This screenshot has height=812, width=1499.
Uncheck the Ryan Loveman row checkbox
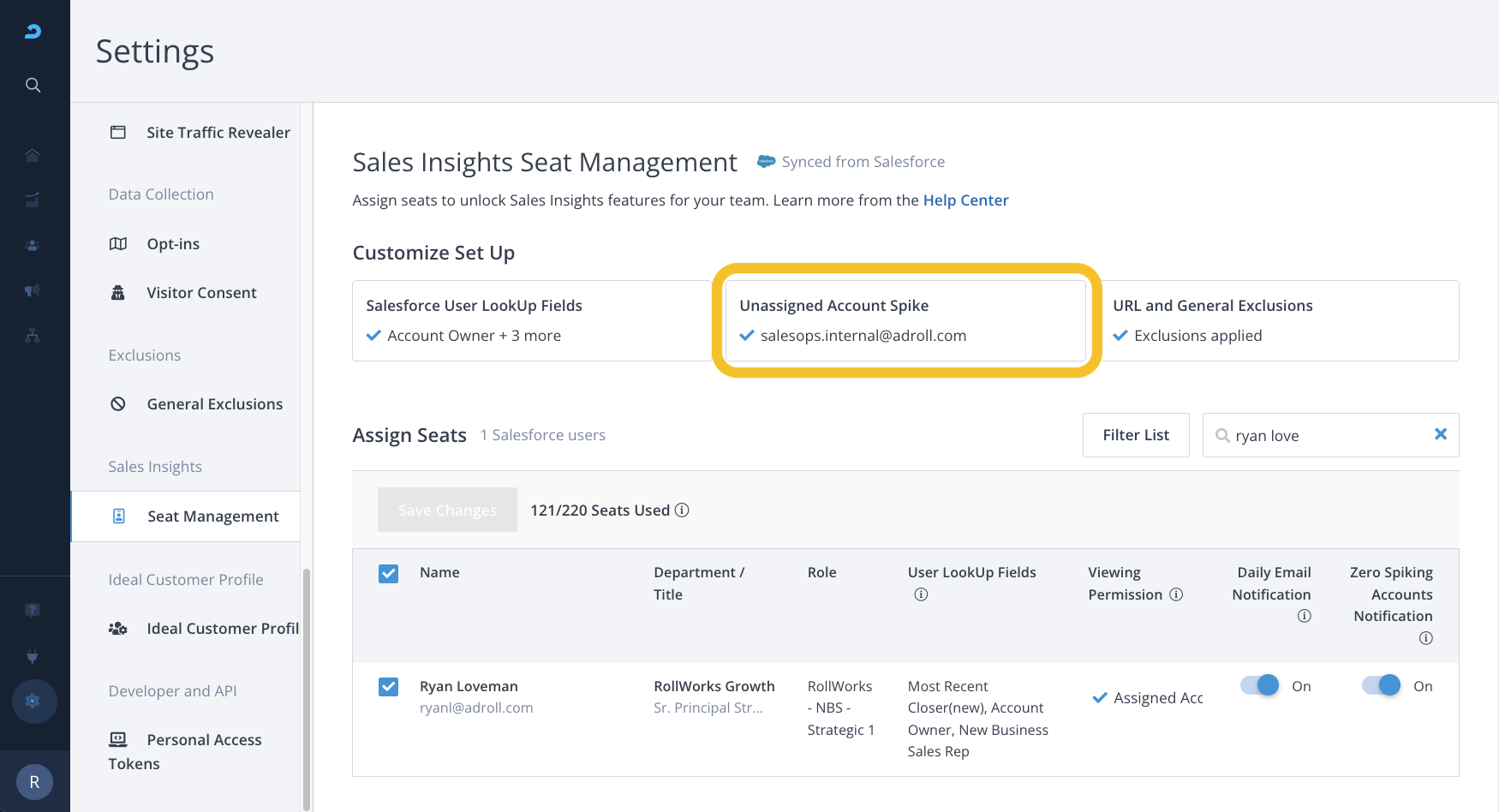(388, 687)
